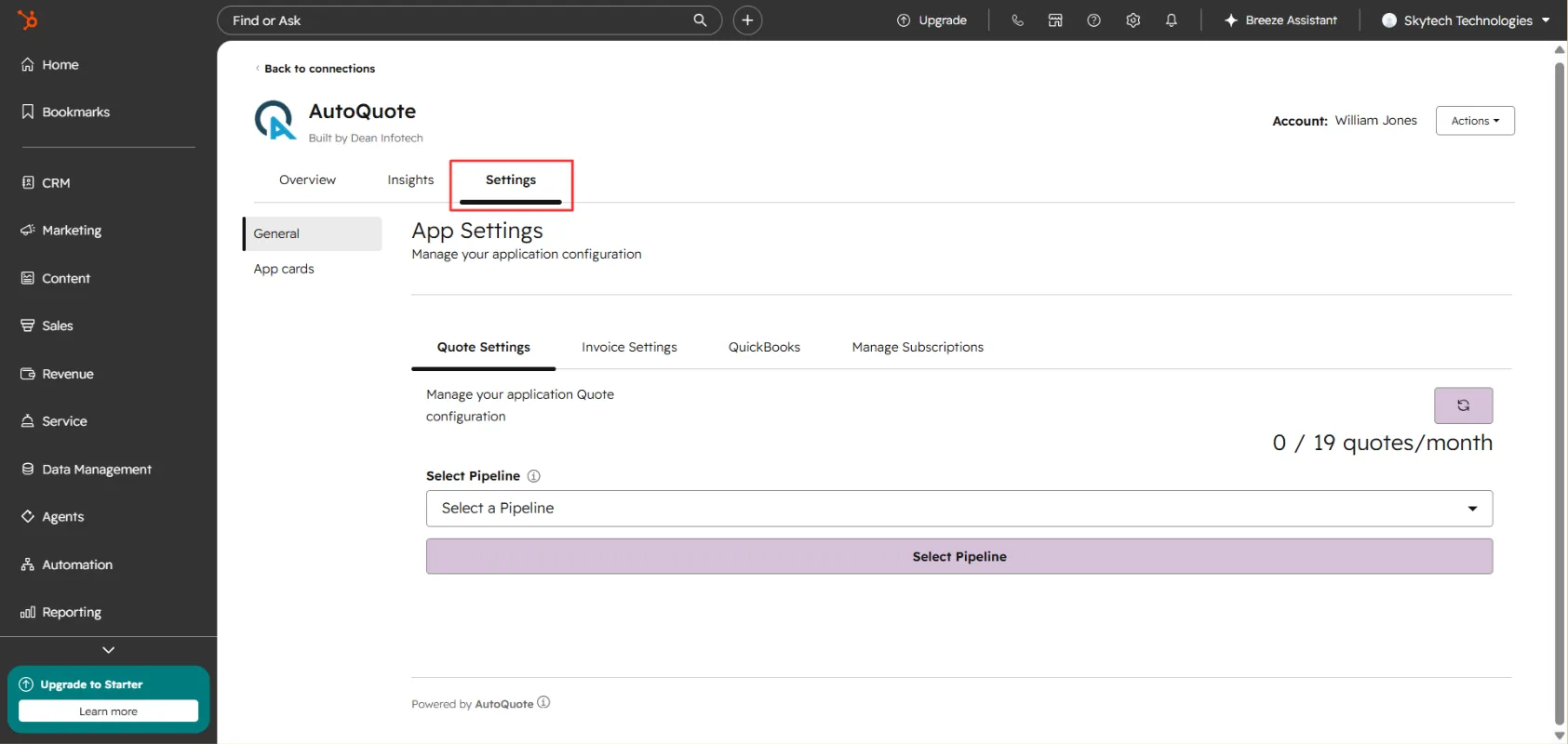Open the calling phone icon
The width and height of the screenshot is (1568, 744).
click(1017, 20)
